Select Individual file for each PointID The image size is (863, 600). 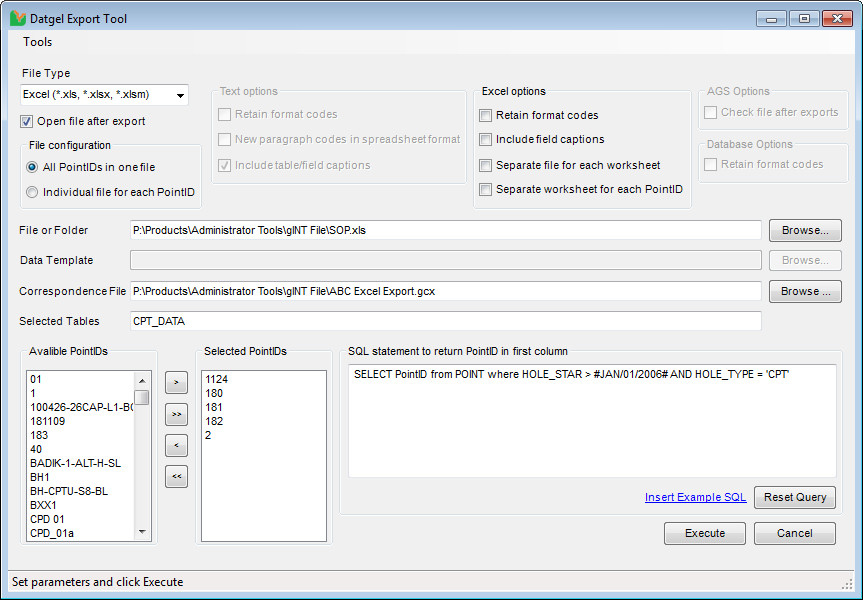point(32,192)
